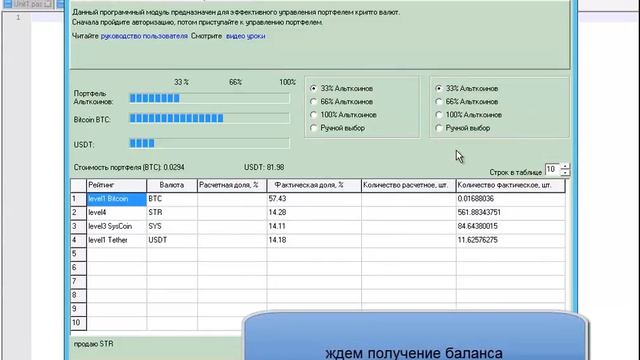Screen dimensions: 640x360
Task: Select the 84.64380015 quantity cell
Action: coord(511,227)
